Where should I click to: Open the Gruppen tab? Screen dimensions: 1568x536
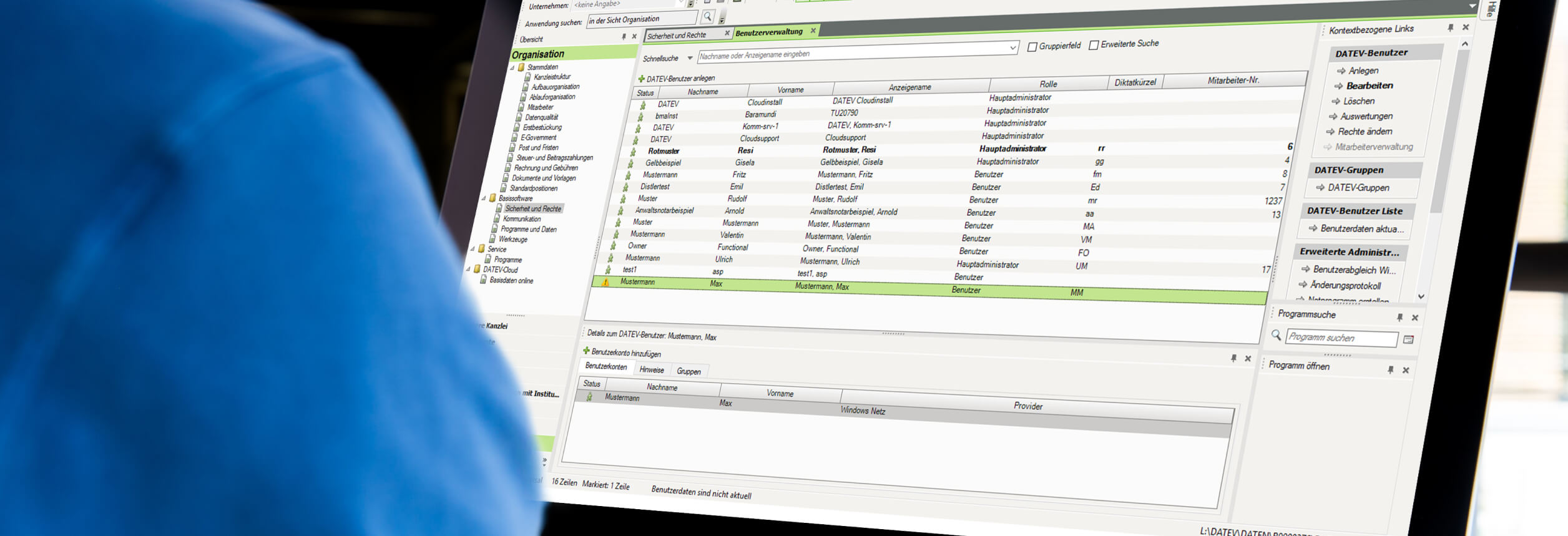coord(688,371)
